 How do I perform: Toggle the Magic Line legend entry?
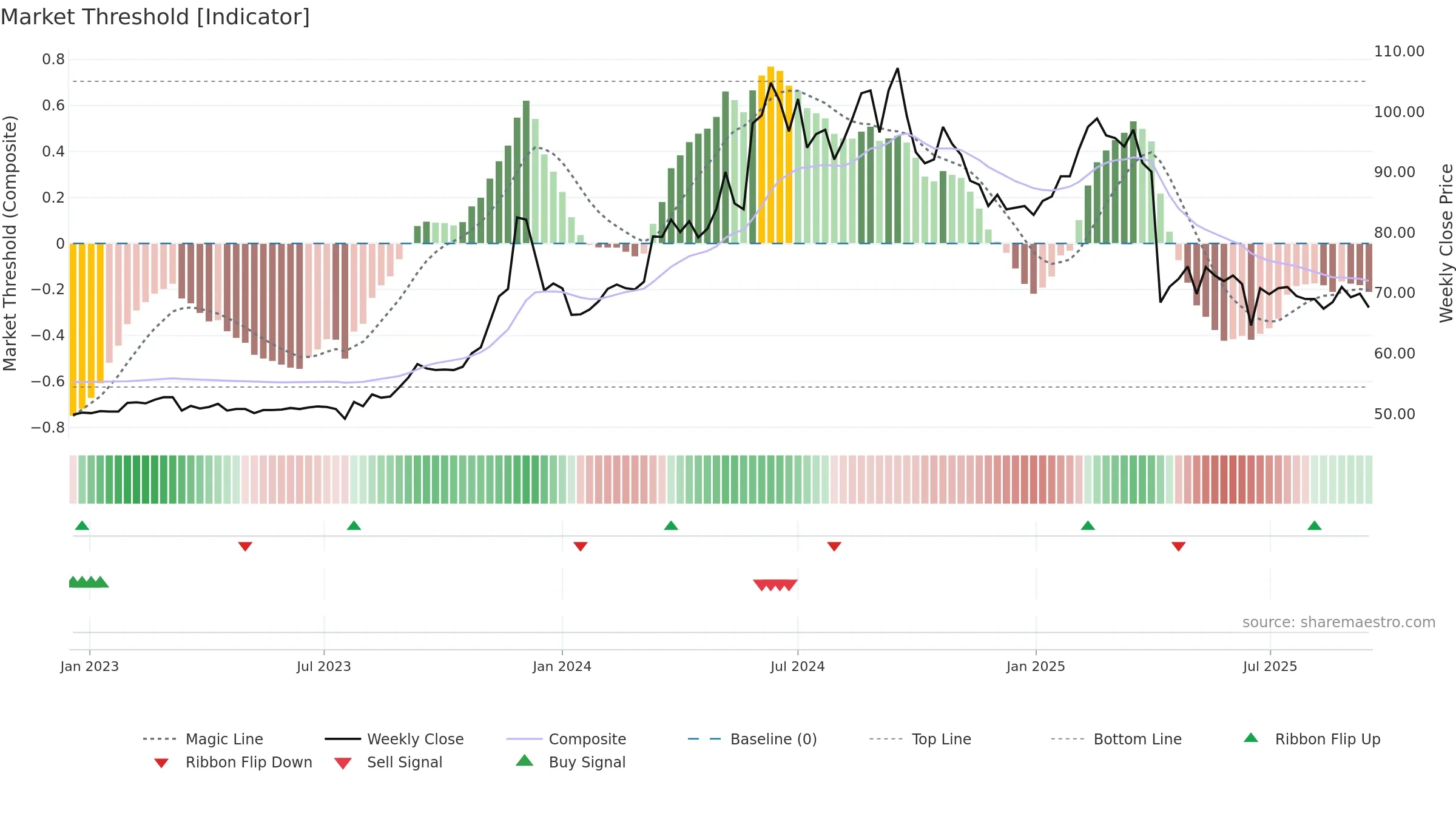[x=203, y=739]
